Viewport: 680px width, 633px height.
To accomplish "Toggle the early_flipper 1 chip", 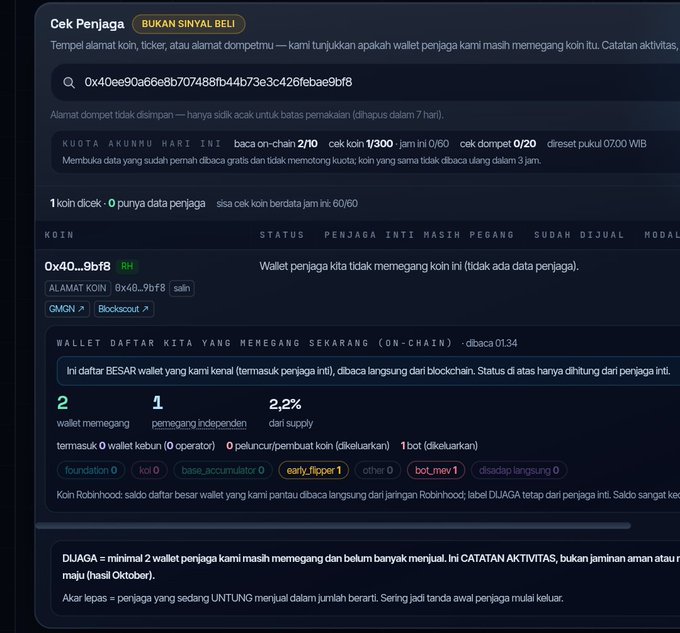I will (314, 470).
